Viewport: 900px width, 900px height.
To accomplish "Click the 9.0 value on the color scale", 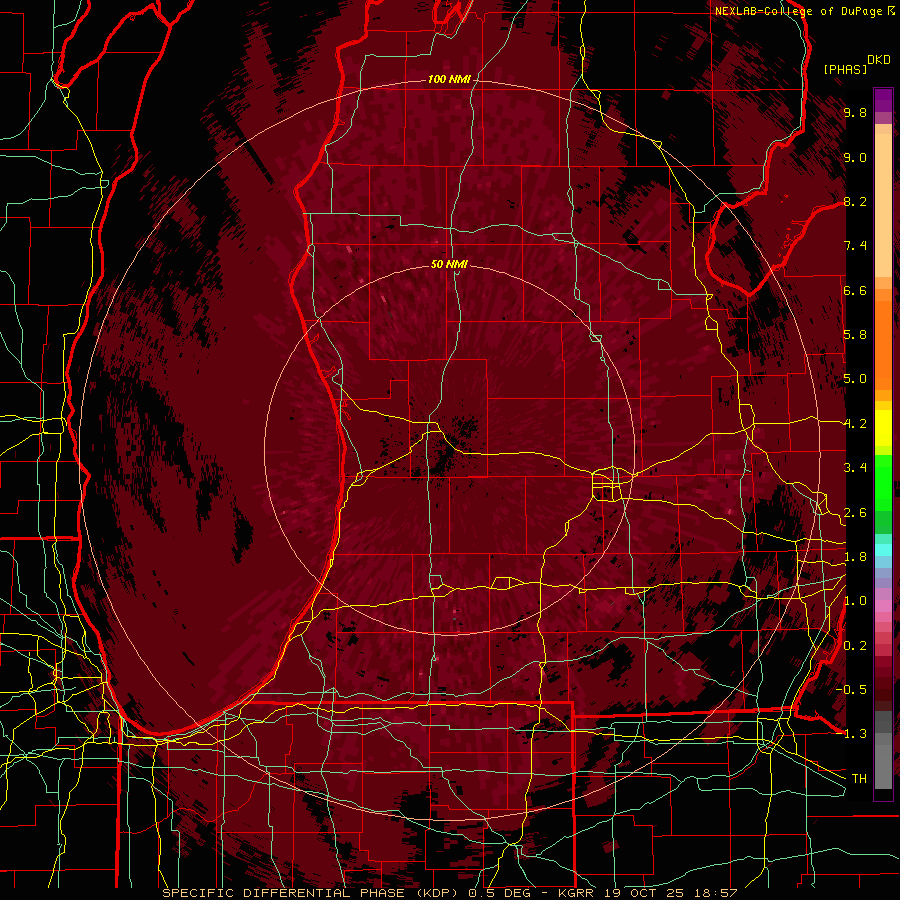I will click(x=855, y=157).
